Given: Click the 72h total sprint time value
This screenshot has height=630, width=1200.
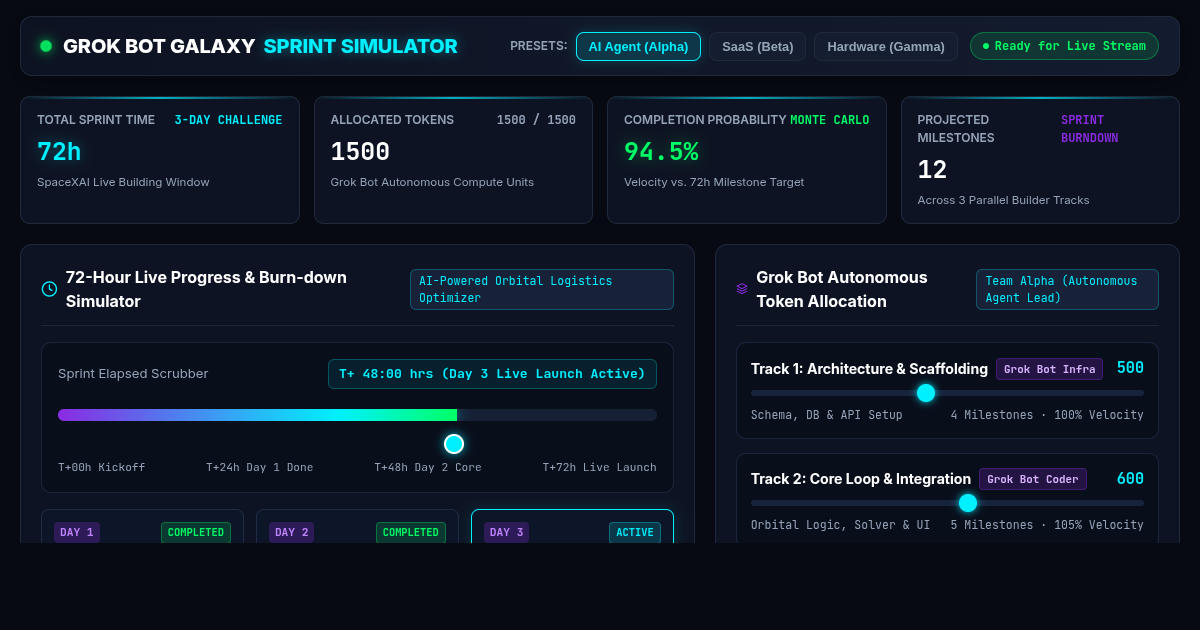Looking at the screenshot, I should tap(59, 152).
